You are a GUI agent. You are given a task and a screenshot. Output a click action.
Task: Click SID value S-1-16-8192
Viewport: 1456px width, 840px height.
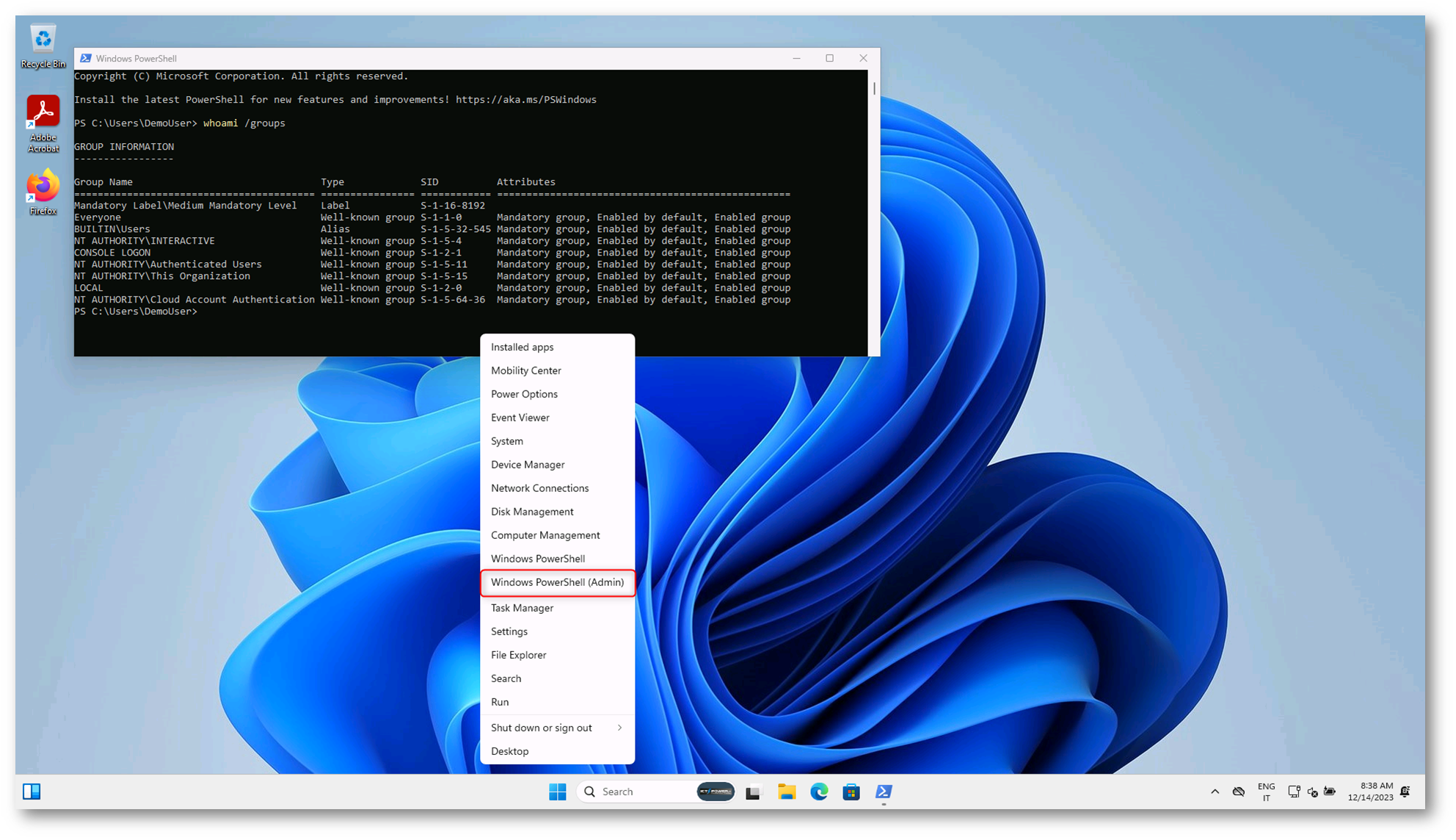453,205
